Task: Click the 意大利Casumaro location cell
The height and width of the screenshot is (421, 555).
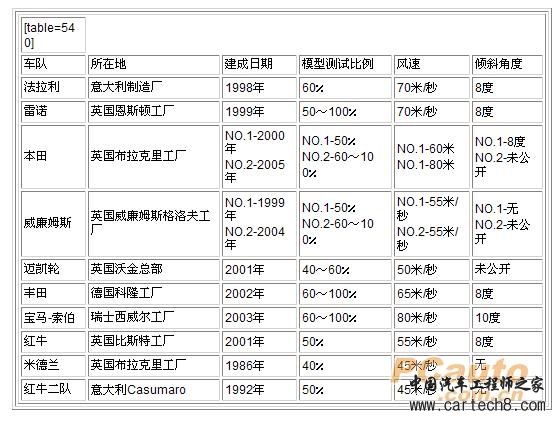Action: pos(154,390)
